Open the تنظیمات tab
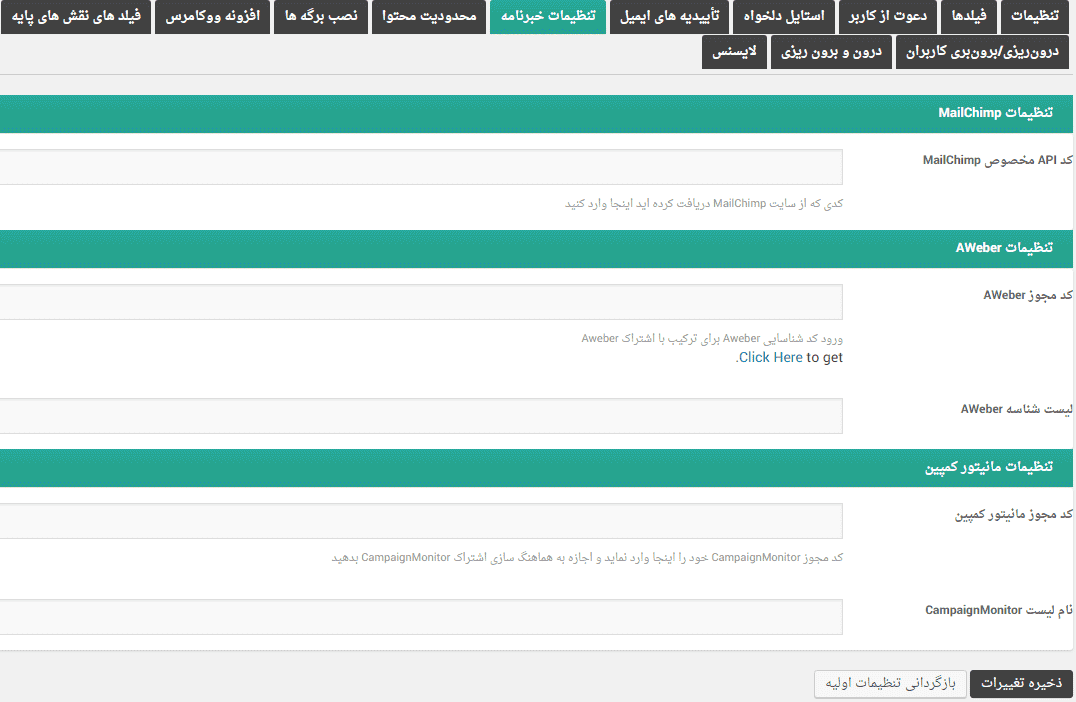The width and height of the screenshot is (1076, 702). (1035, 16)
